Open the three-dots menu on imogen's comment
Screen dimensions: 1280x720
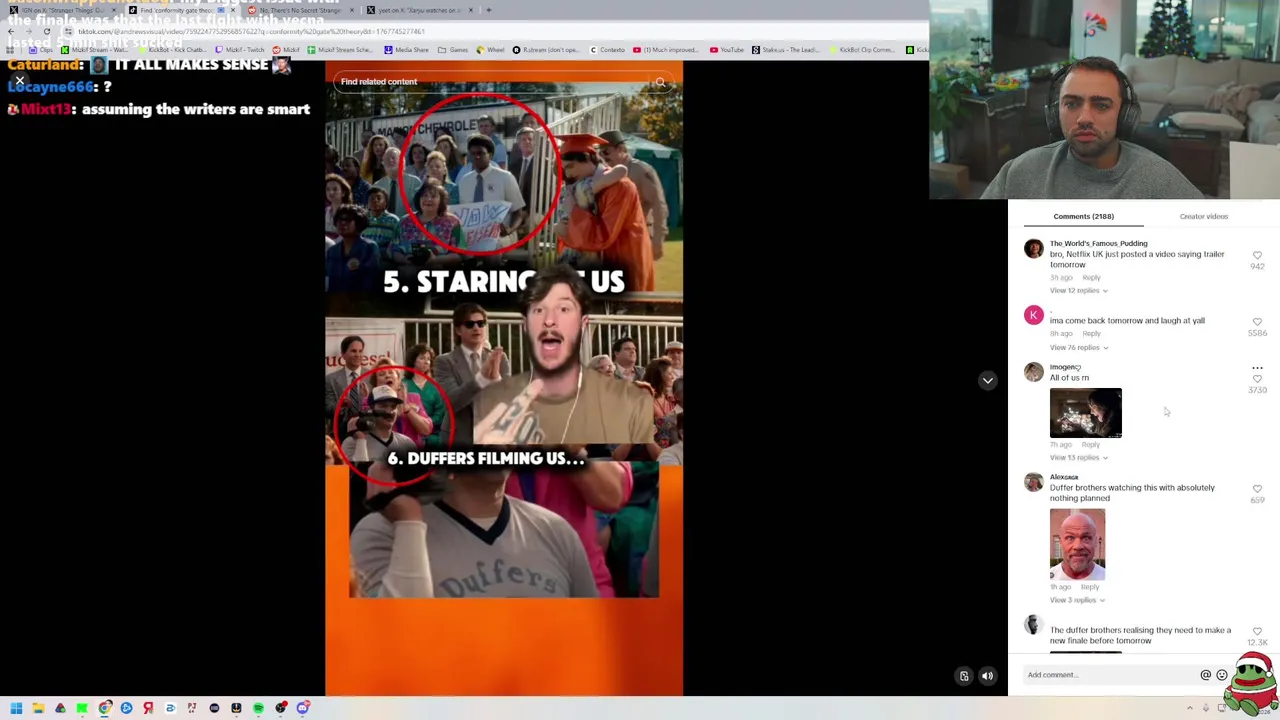click(x=1257, y=367)
